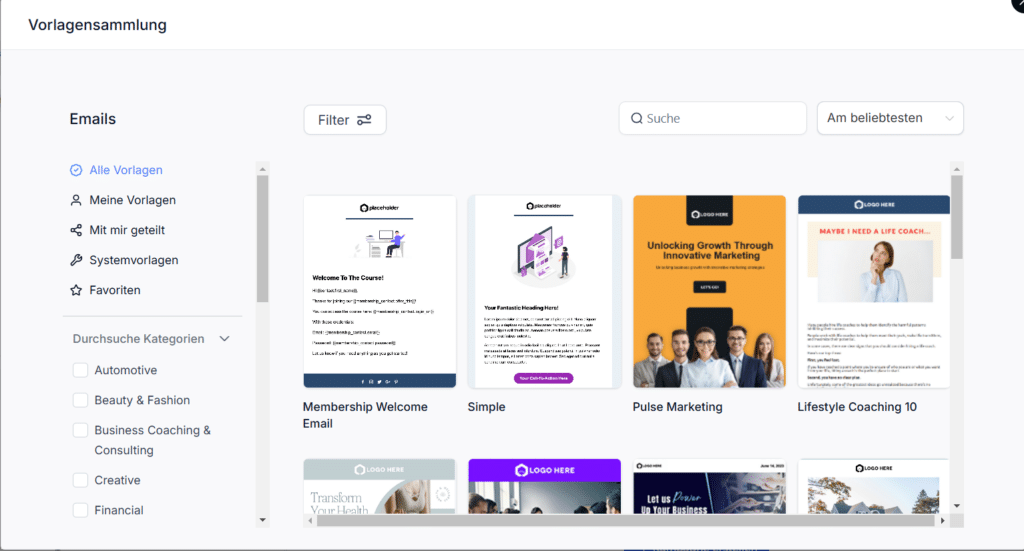Click the template grid scroll-down arrow
Screen dimensions: 1024x551
coord(957,506)
